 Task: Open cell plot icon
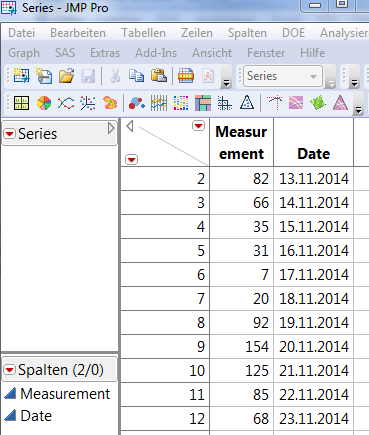181,103
